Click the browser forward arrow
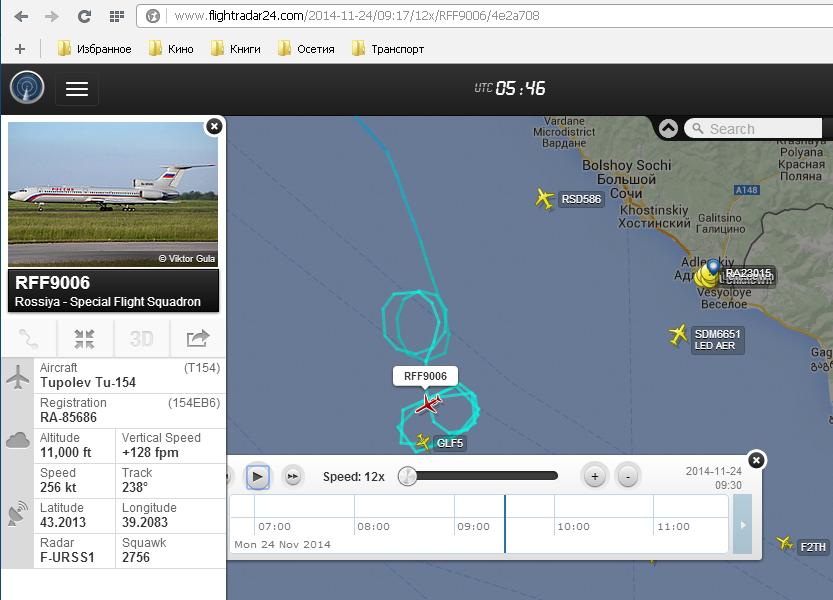Screen dimensions: 833x600 click(x=52, y=16)
